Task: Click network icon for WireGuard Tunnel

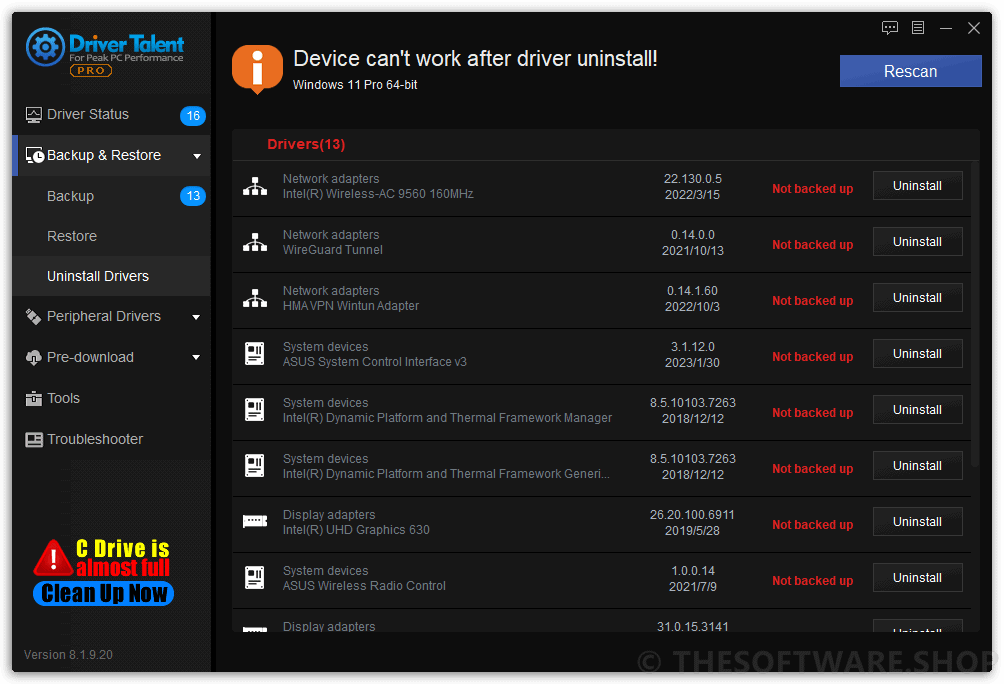Action: tap(255, 242)
